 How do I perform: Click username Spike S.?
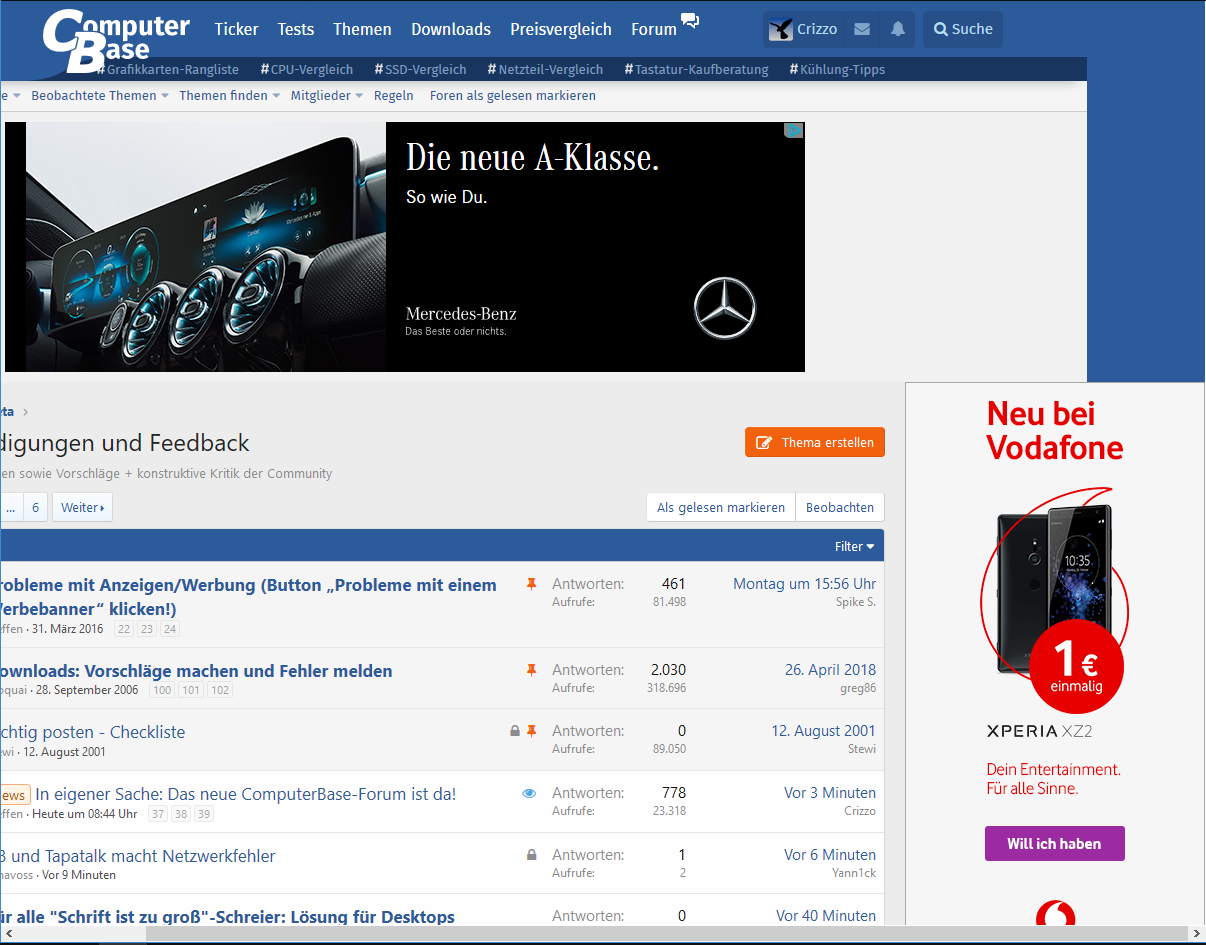(856, 602)
